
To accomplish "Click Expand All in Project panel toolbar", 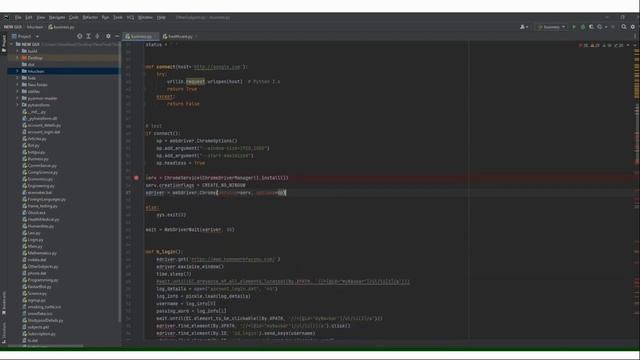I will click(x=88, y=36).
